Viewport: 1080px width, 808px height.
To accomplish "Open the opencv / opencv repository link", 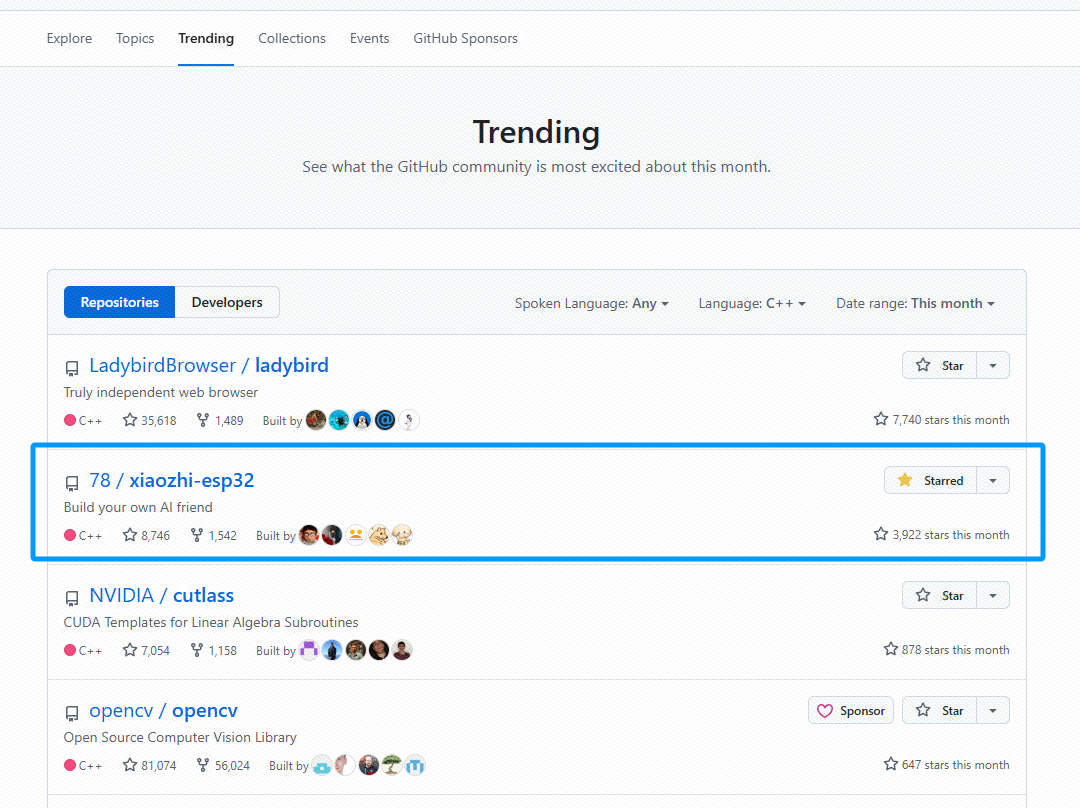I will tap(163, 710).
